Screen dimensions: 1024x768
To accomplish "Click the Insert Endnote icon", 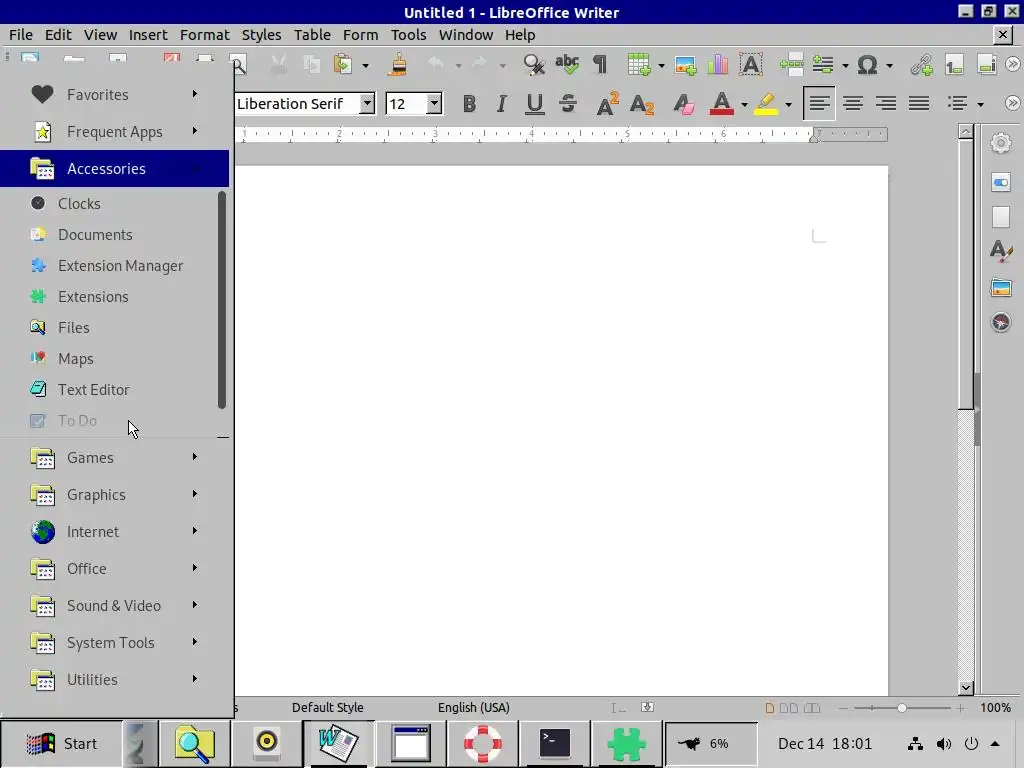I will tap(987, 65).
